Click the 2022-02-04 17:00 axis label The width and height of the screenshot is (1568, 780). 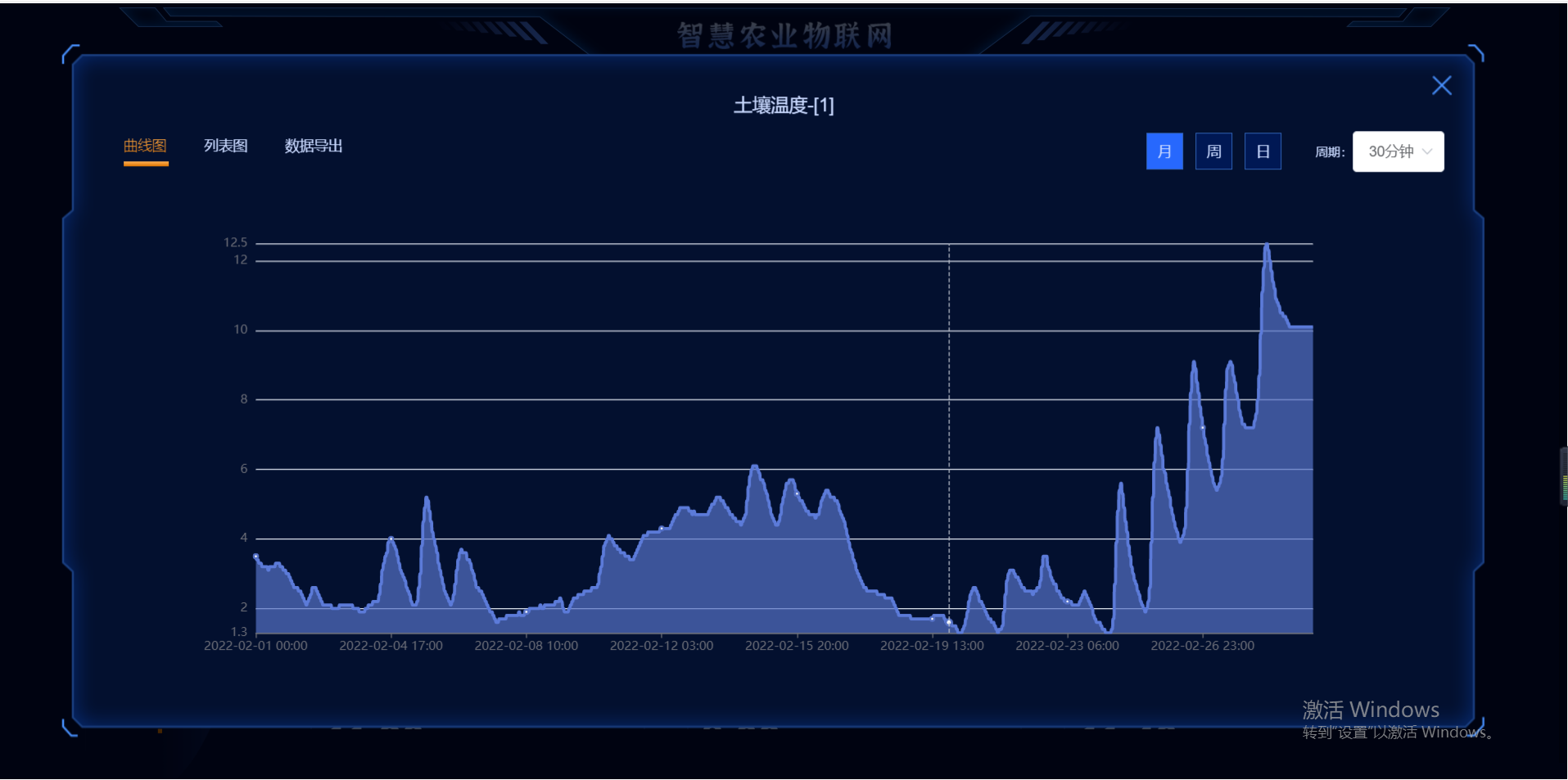[x=391, y=646]
